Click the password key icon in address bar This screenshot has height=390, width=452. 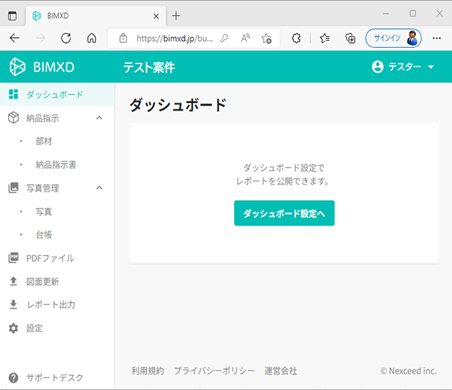(x=224, y=39)
